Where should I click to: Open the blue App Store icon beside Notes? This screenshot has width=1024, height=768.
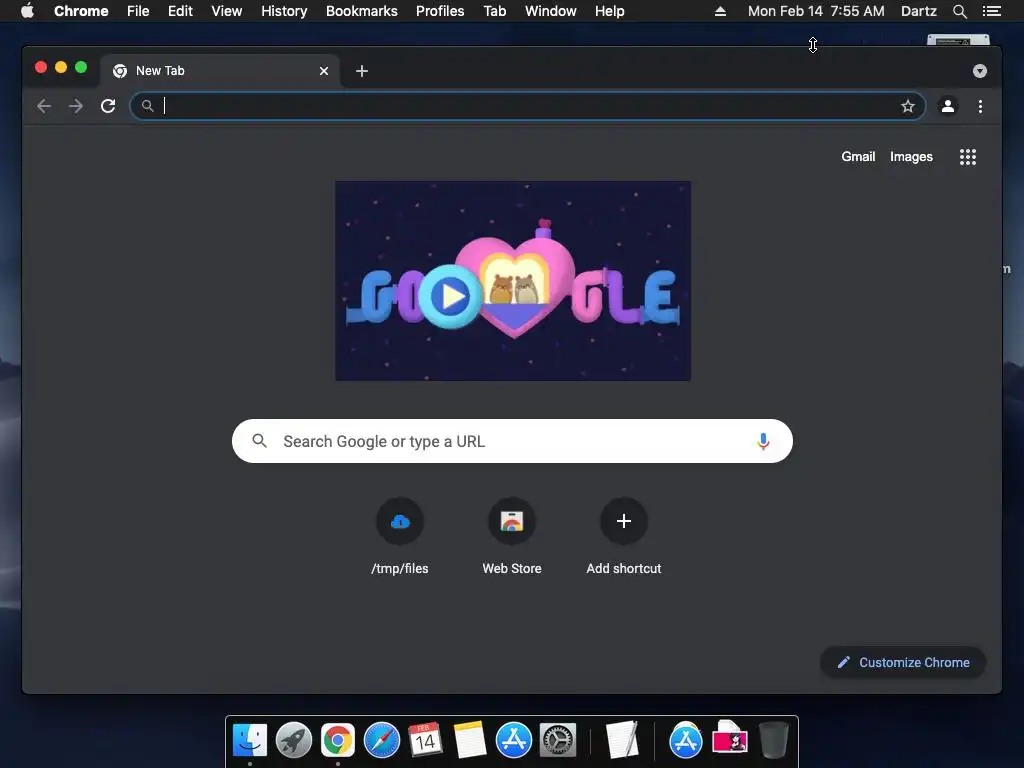click(513, 740)
